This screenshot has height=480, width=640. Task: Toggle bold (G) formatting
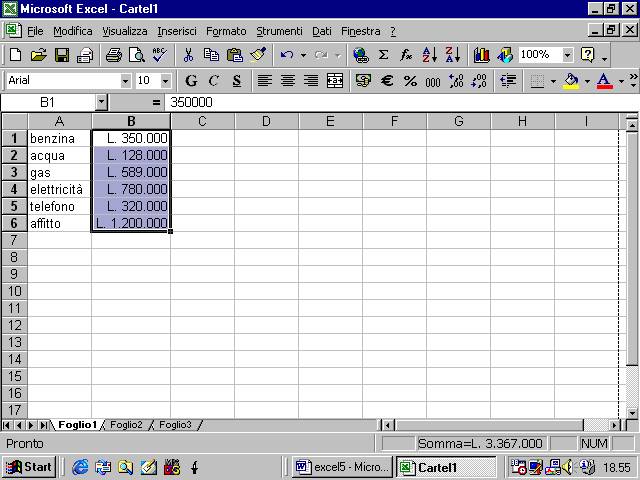point(191,80)
